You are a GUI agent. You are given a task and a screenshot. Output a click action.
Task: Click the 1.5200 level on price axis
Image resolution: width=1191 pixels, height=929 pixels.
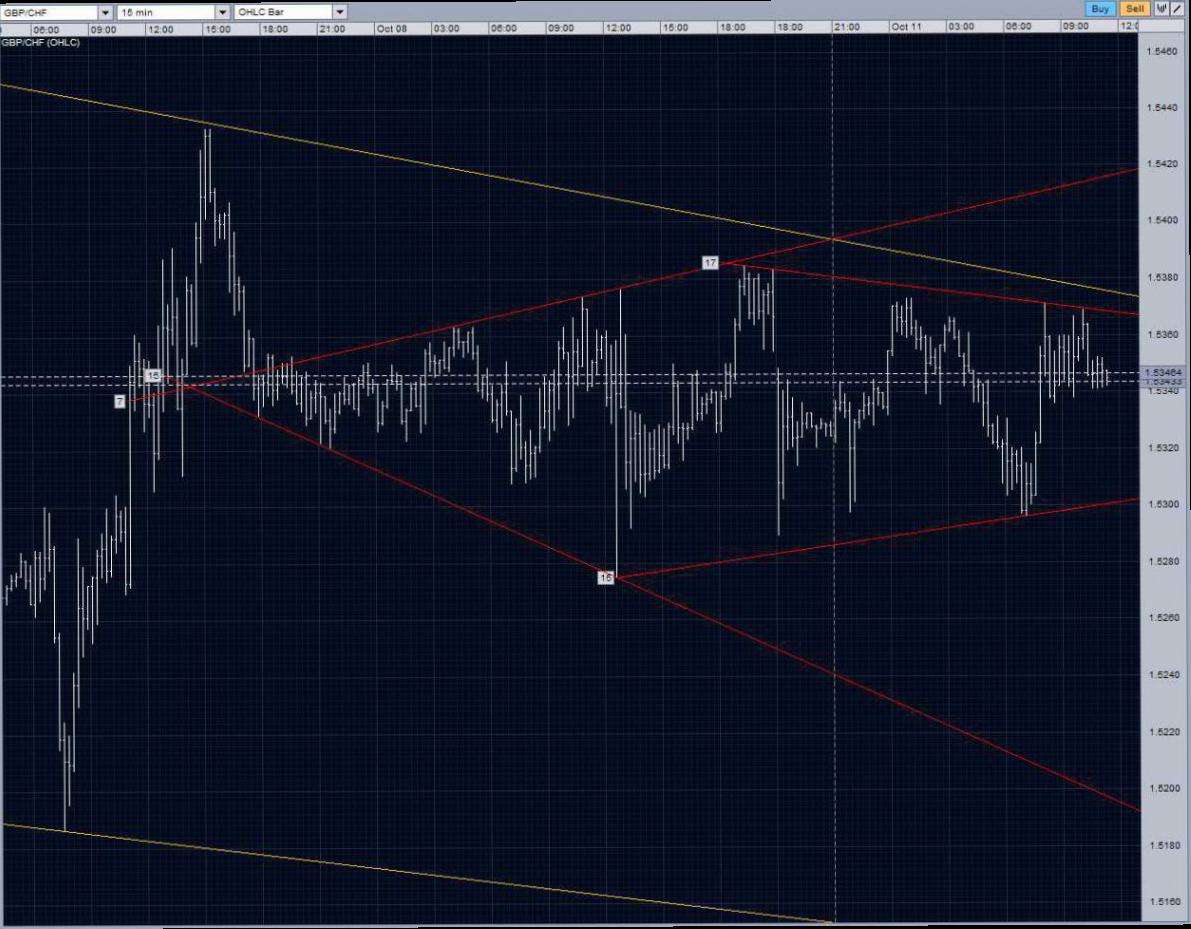tap(1164, 789)
